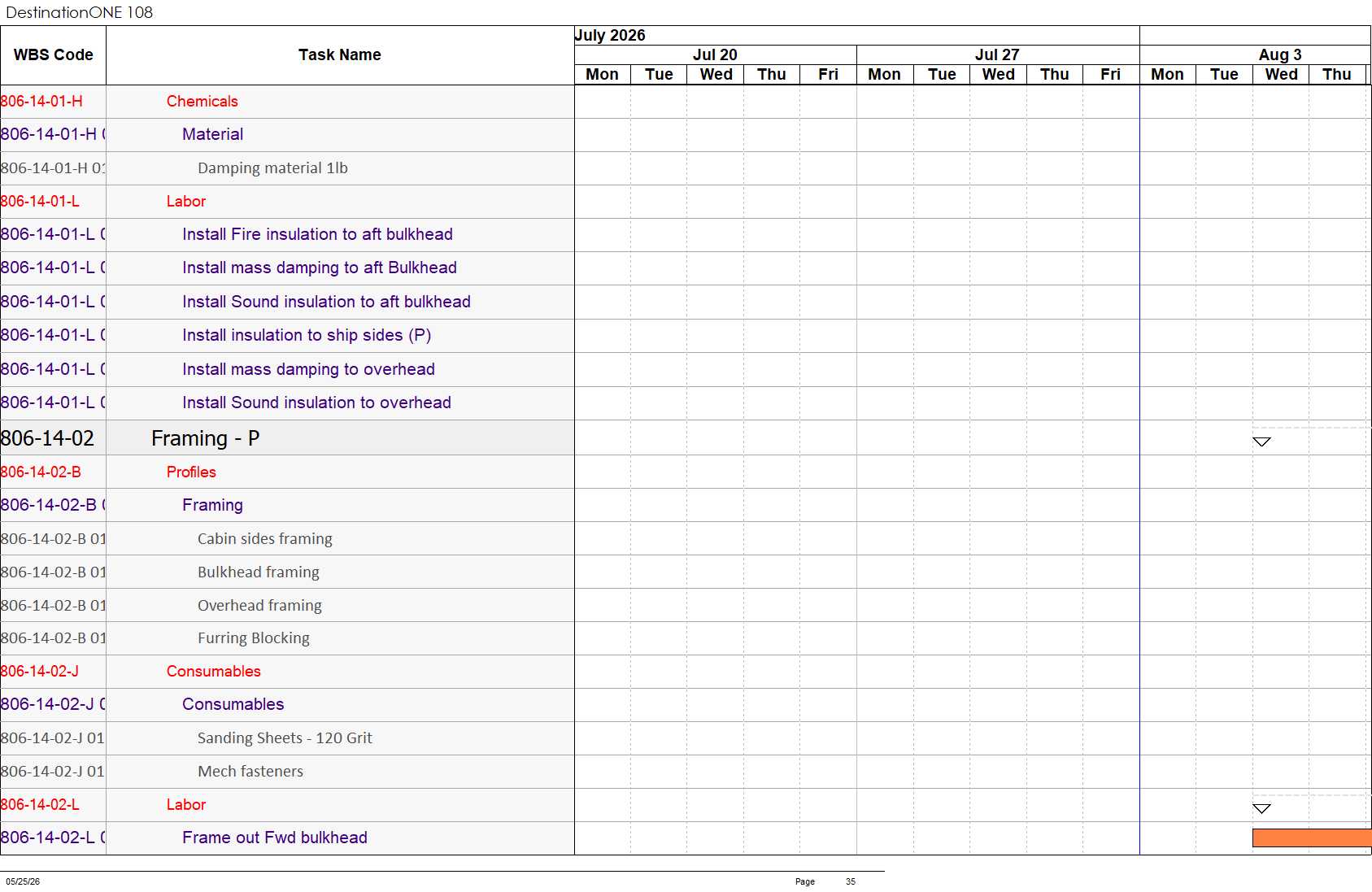
Task: Click Cabin sides framing row
Action: point(287,539)
